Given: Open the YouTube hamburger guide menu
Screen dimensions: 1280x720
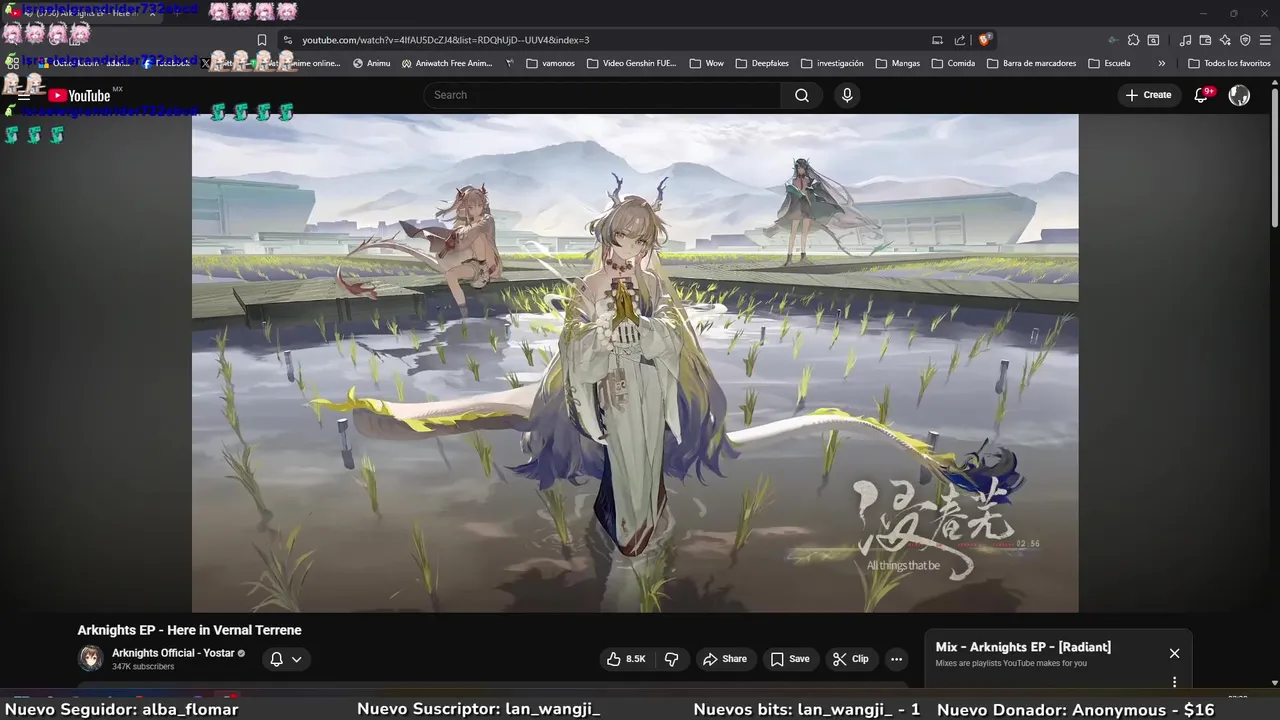Looking at the screenshot, I should 24,95.
